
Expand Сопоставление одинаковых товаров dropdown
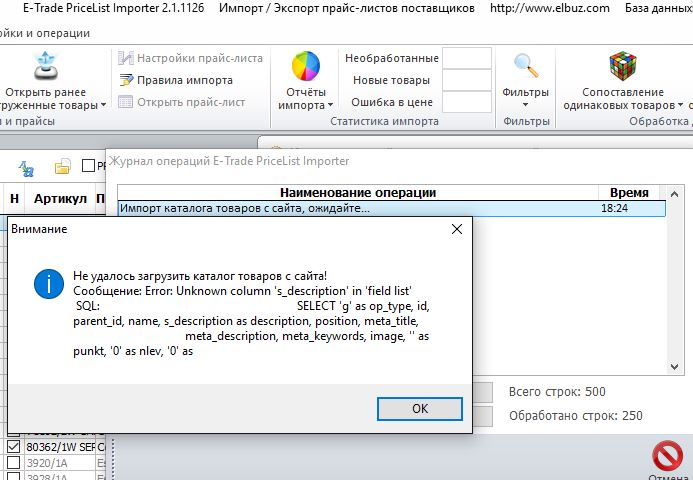680,105
